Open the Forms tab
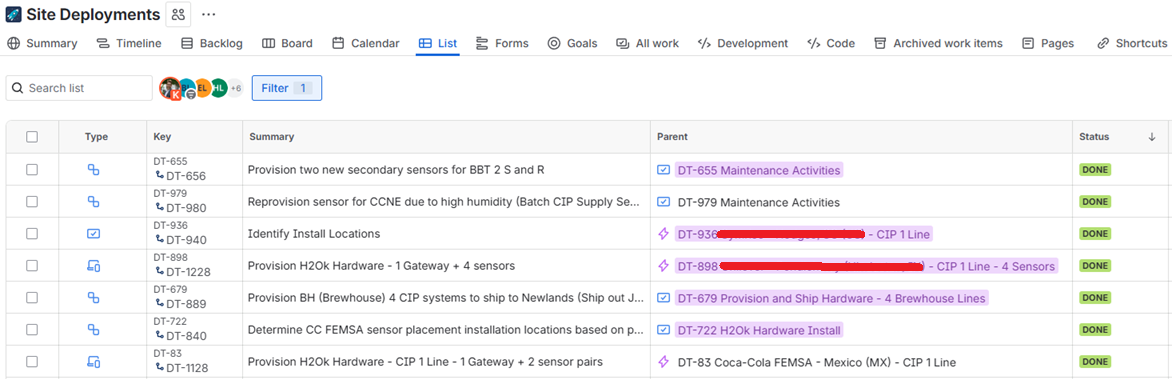Screen dimensions: 1173x379 point(502,43)
